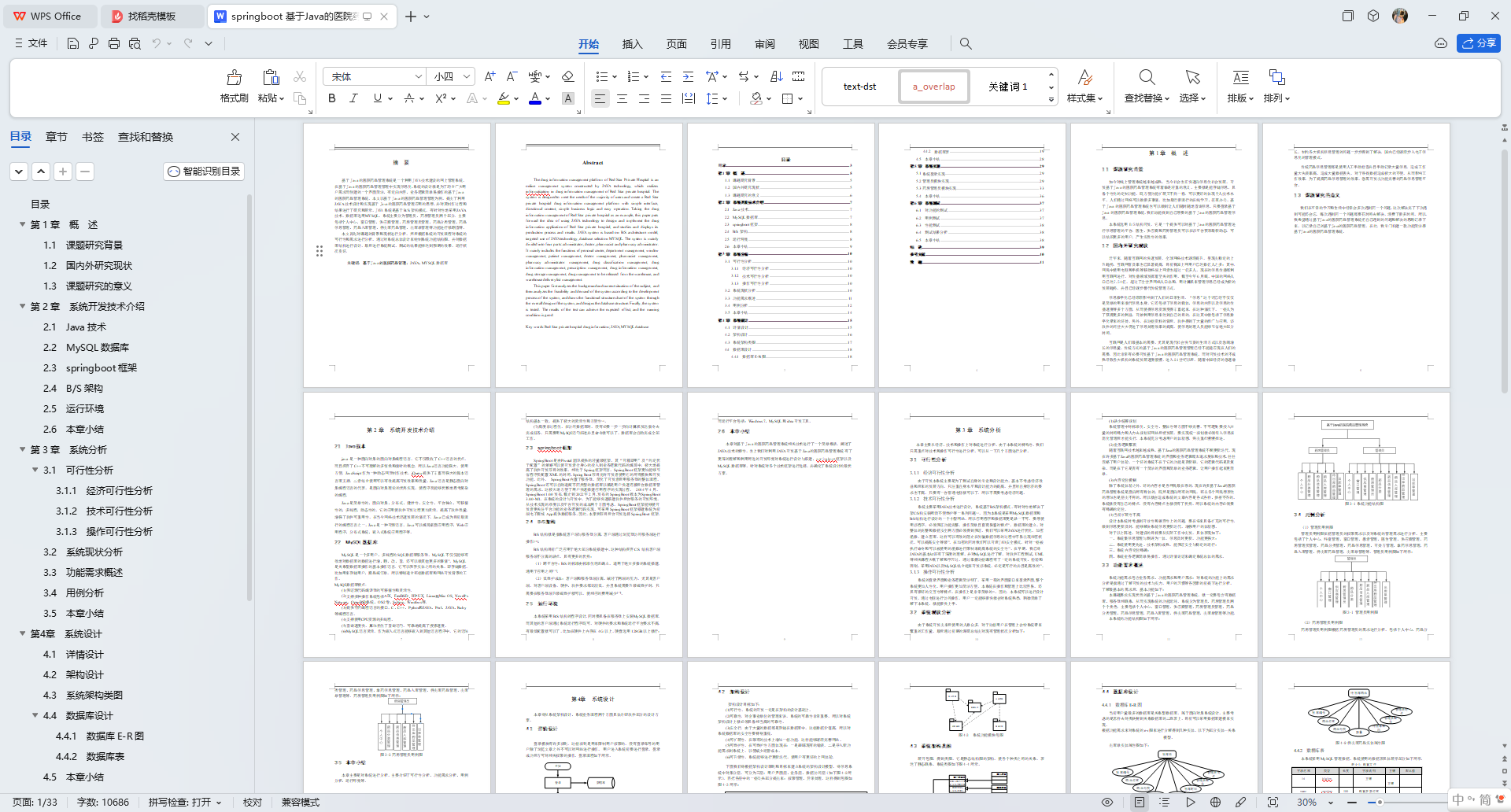Toggle italic formatting
The height and width of the screenshot is (812, 1511).
[x=354, y=98]
